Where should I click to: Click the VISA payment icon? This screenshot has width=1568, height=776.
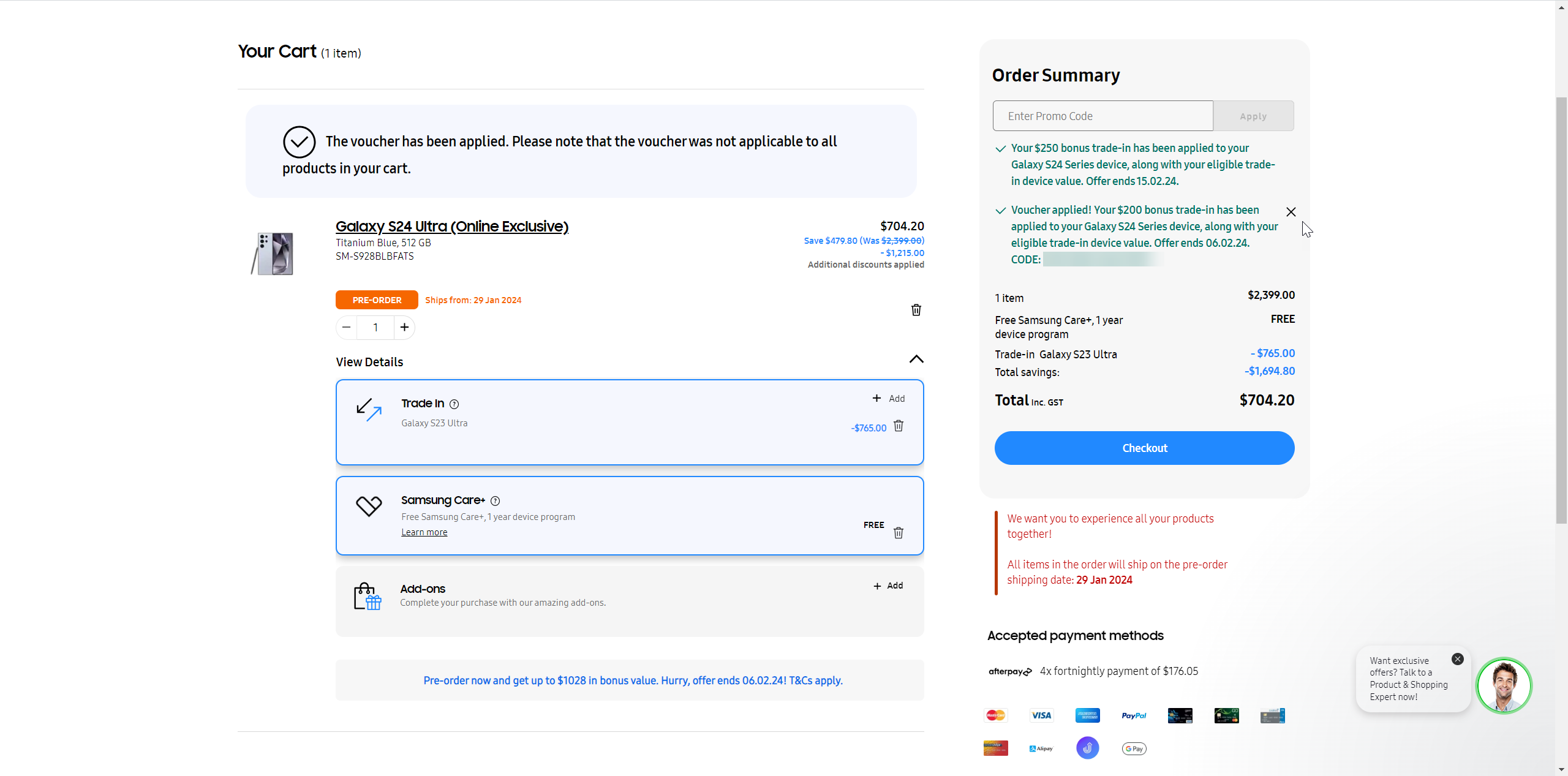coord(1041,715)
